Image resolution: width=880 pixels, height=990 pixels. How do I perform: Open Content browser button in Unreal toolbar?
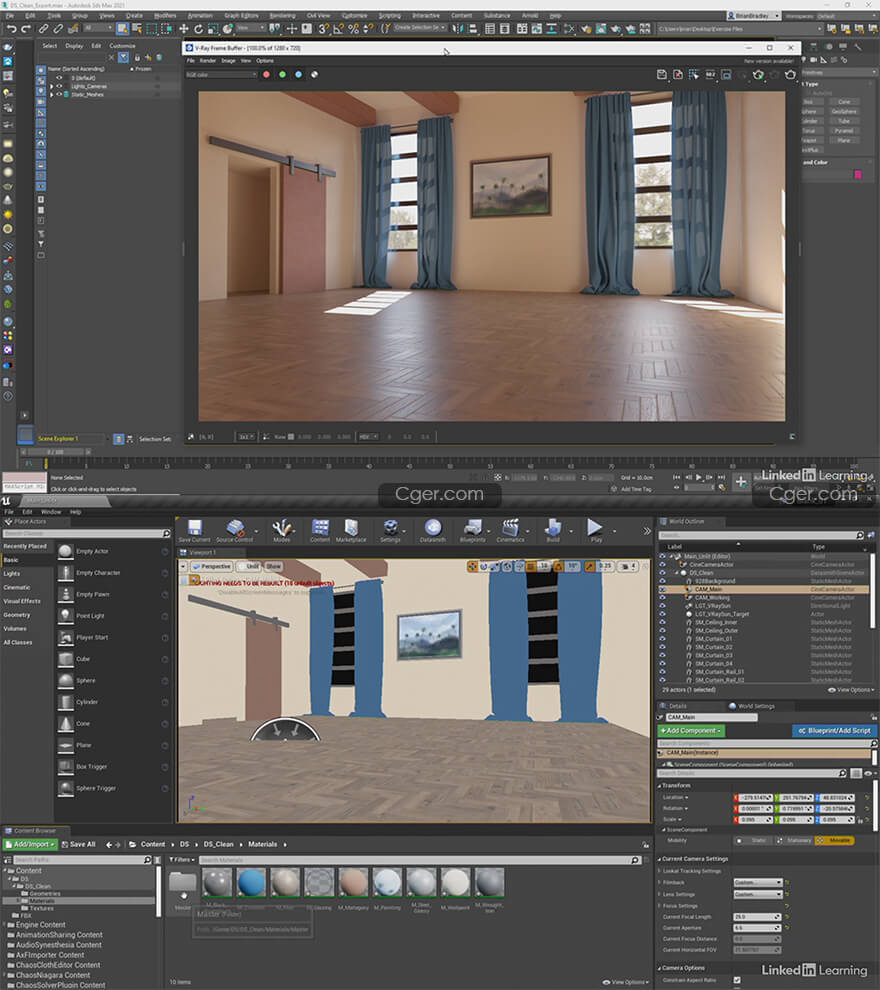[x=320, y=530]
